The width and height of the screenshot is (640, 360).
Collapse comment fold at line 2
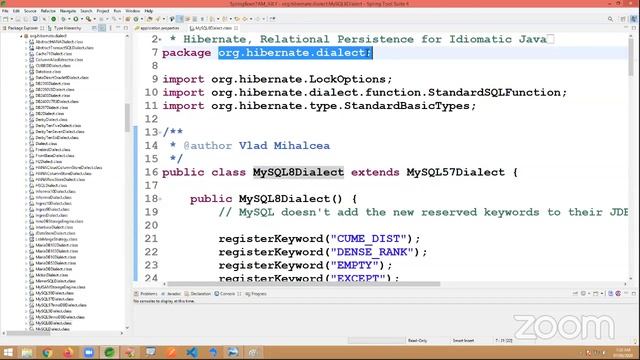point(160,40)
